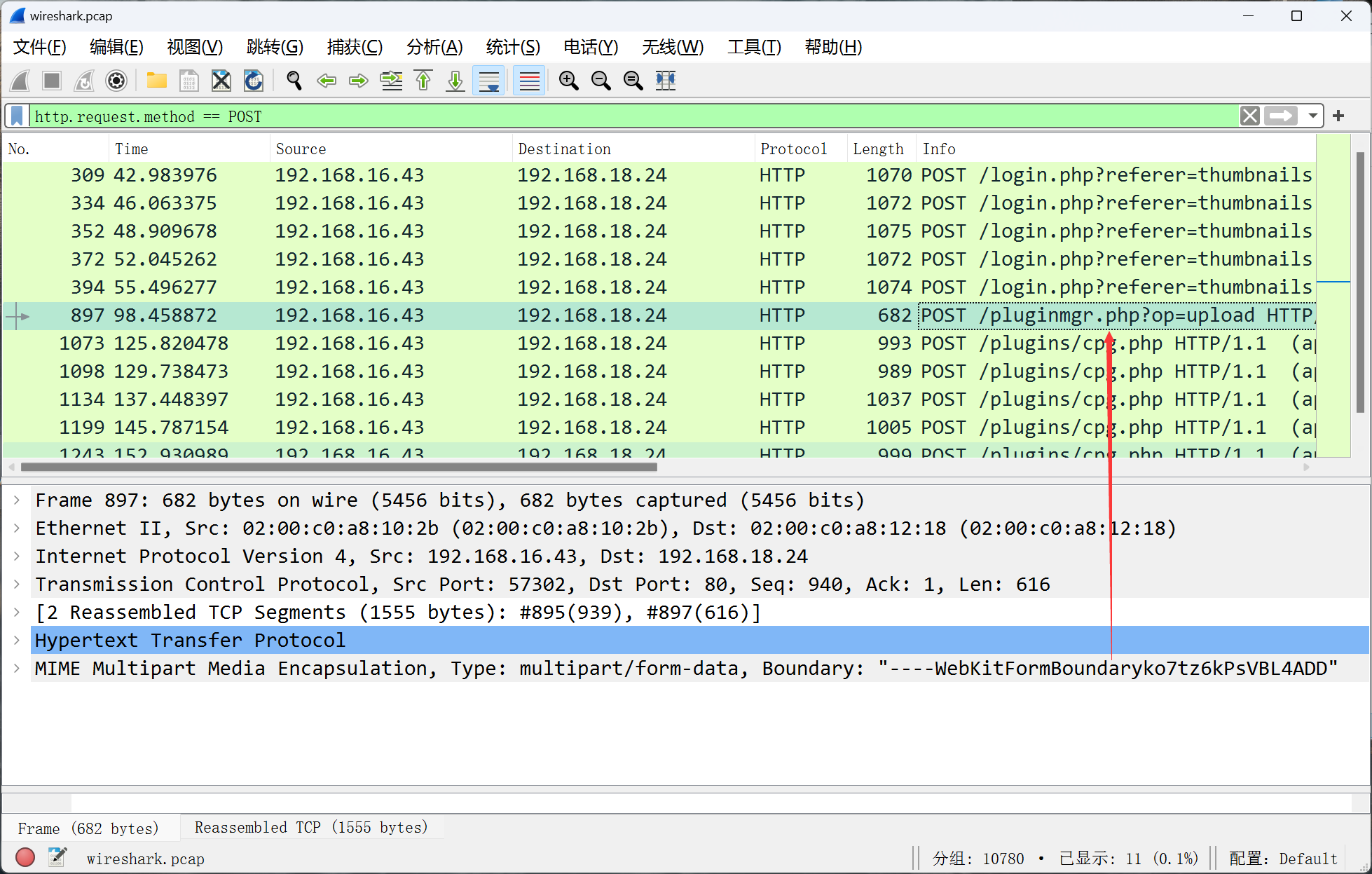The width and height of the screenshot is (1372, 874).
Task: Expand the Hypertext Transfer Protocol tree item
Action: pos(17,640)
